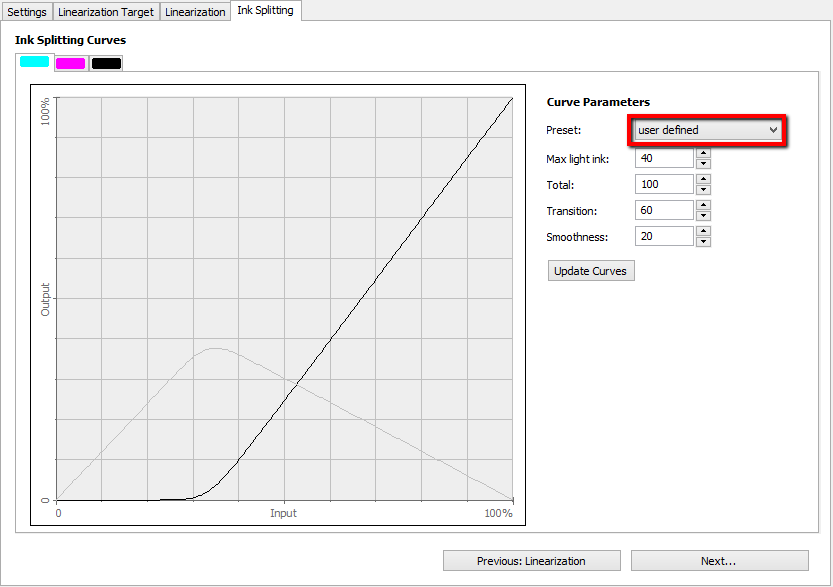
Task: Increase Max light ink value
Action: (x=703, y=153)
